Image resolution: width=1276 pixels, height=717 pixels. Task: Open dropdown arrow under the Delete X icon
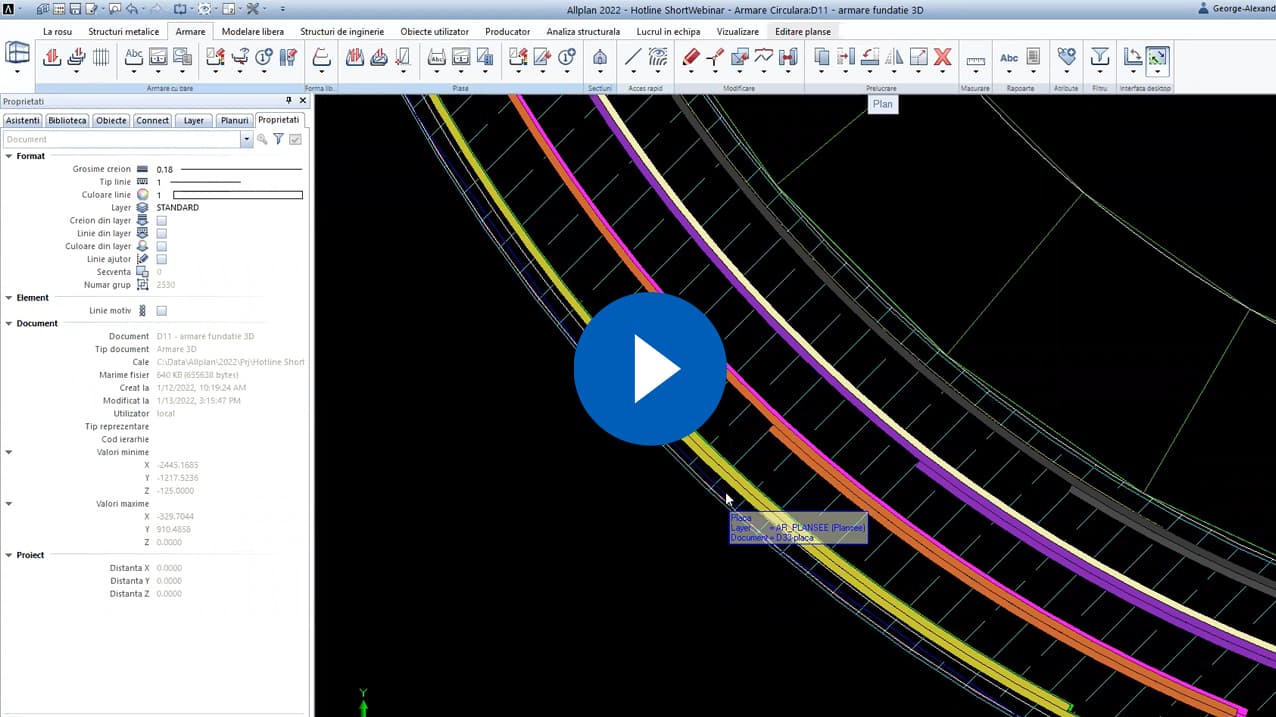tap(942, 73)
